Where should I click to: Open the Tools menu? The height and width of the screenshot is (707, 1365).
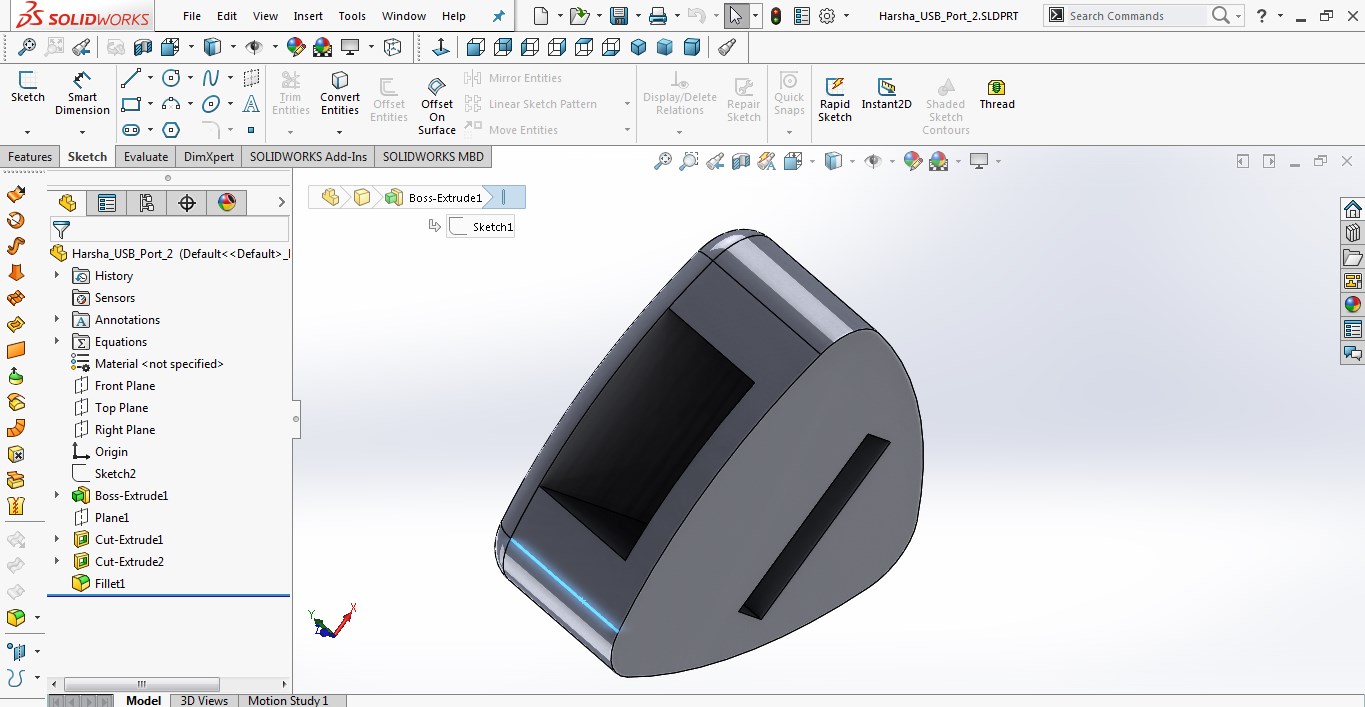pyautogui.click(x=352, y=16)
